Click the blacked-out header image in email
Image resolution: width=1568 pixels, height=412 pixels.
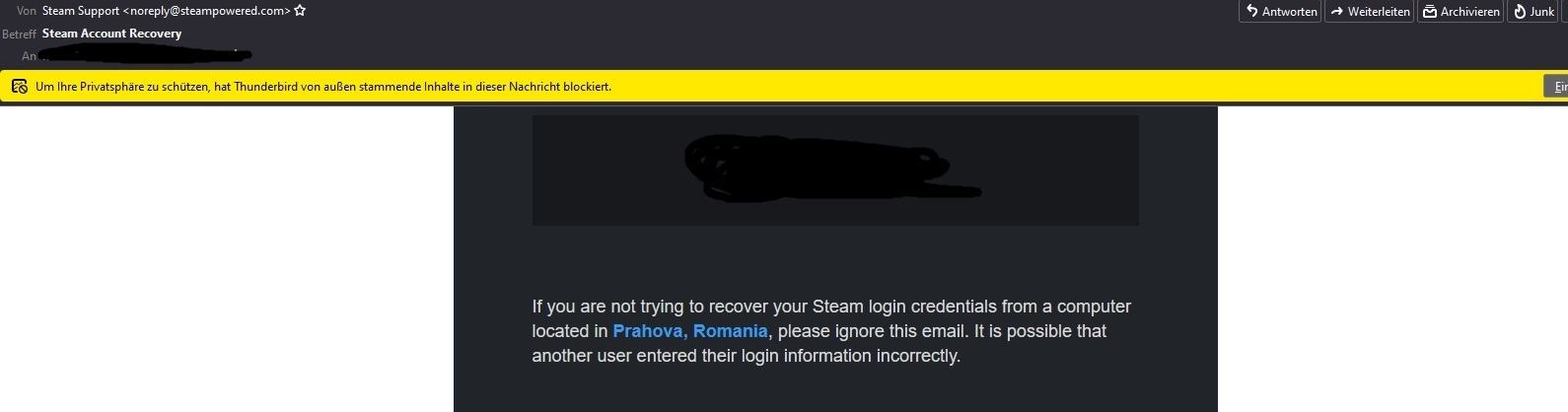pos(834,171)
